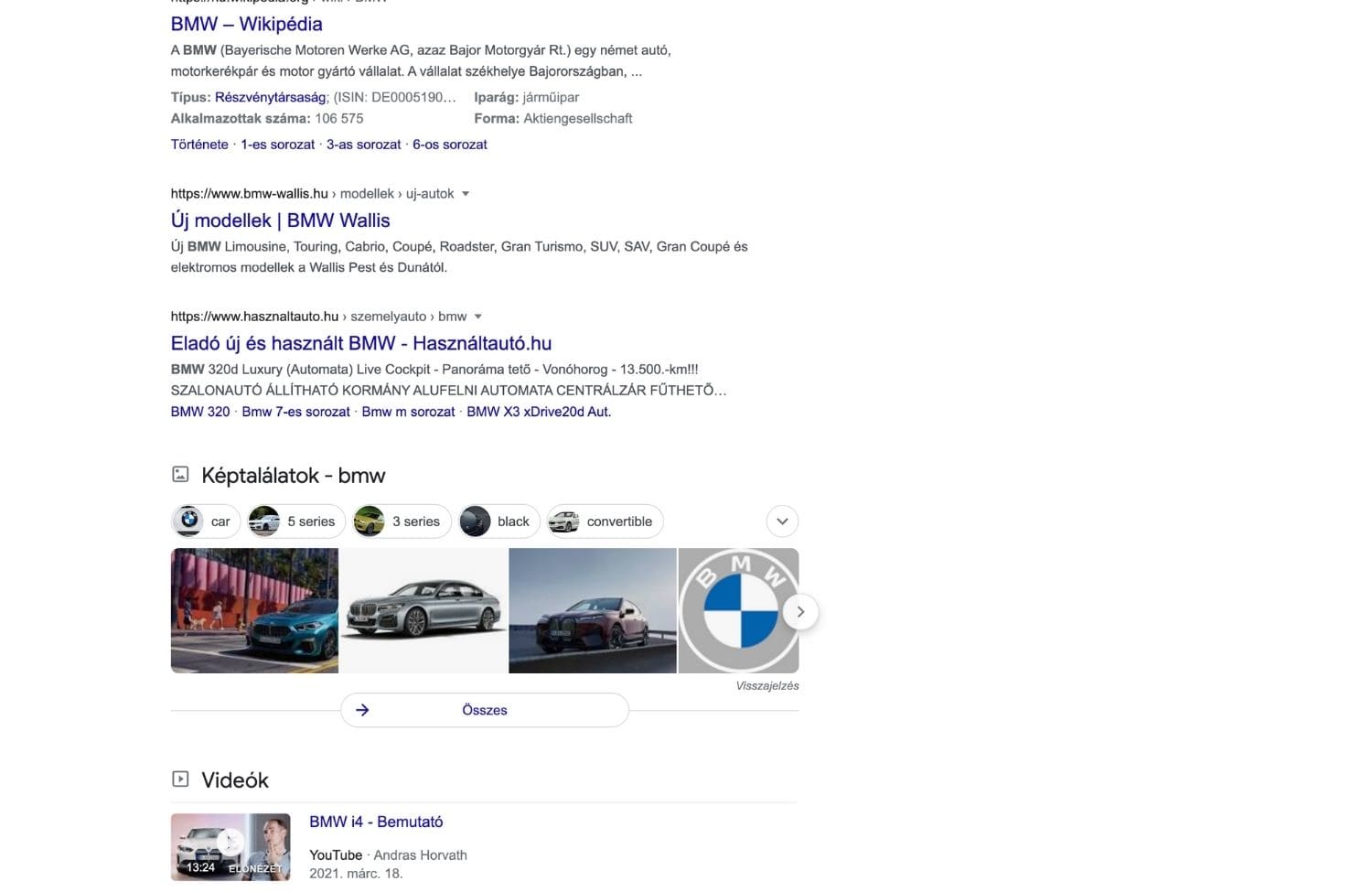Click the video icon beside Videók
Screen dimensions: 1372x892
point(180,779)
